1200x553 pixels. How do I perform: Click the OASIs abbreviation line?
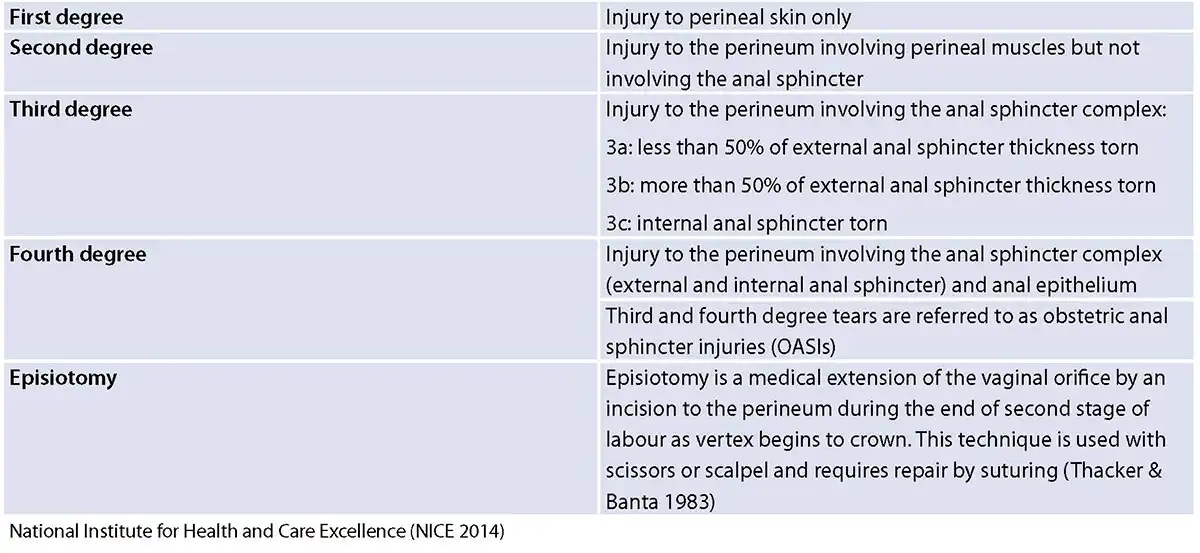click(720, 347)
